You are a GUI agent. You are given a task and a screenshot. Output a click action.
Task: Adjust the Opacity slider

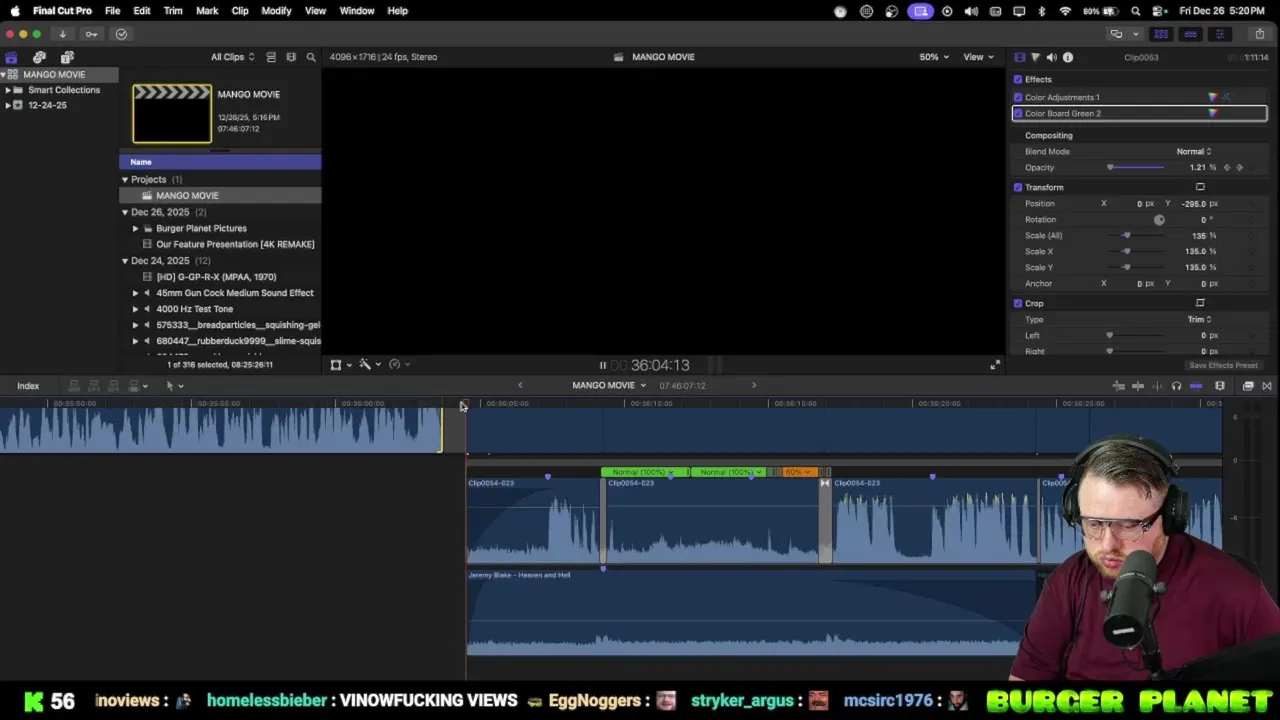(1136, 167)
